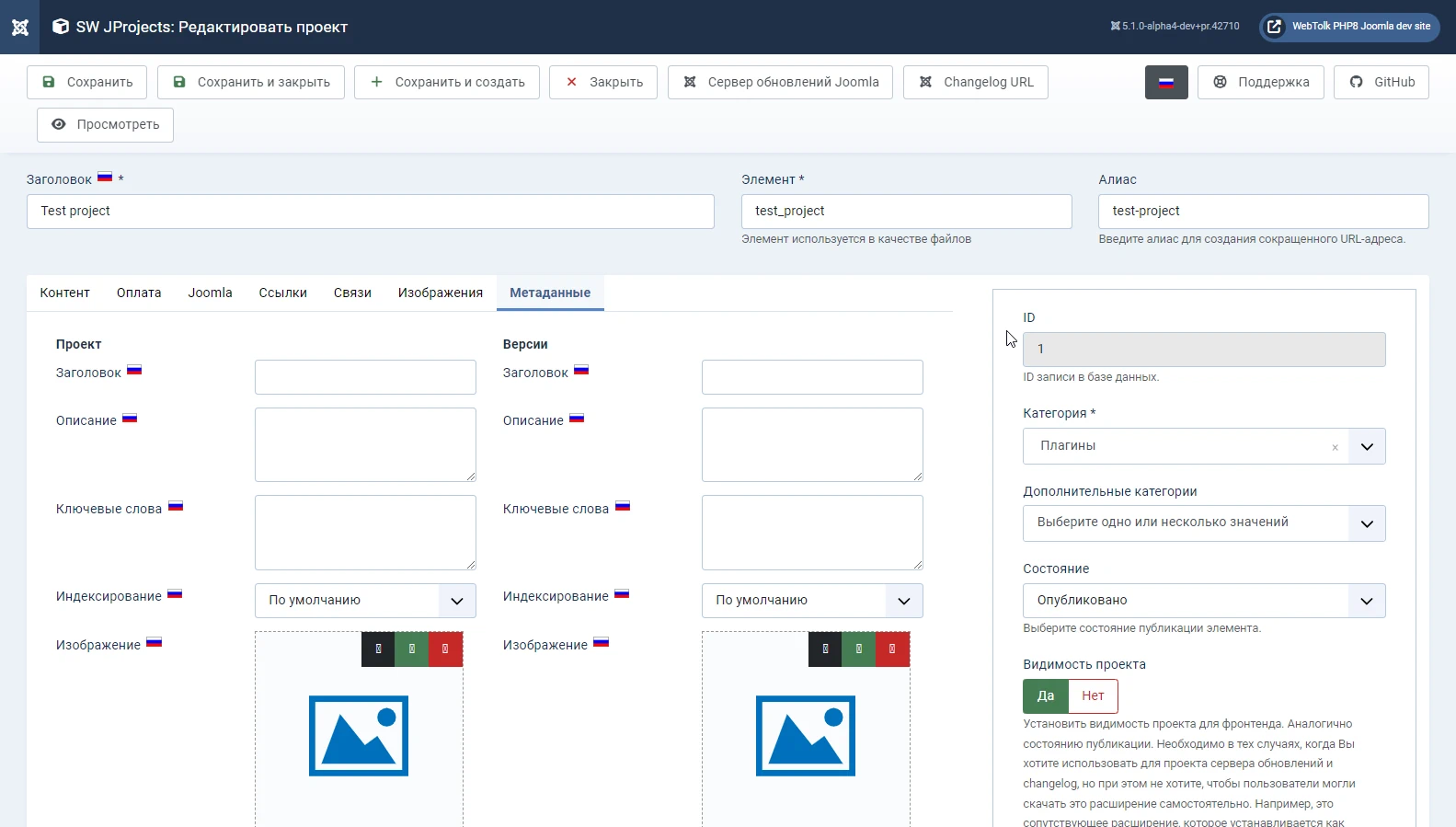Open the Состояние dropdown
This screenshot has width=1456, height=827.
pyautogui.click(x=1204, y=601)
